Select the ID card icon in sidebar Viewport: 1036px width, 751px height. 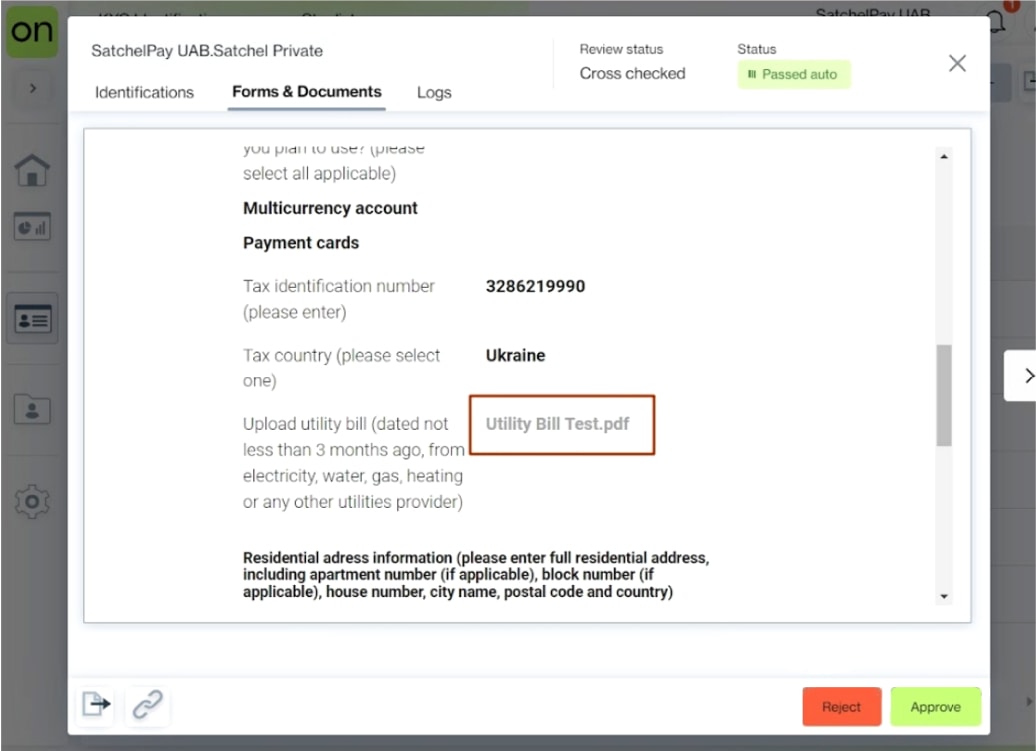32,319
